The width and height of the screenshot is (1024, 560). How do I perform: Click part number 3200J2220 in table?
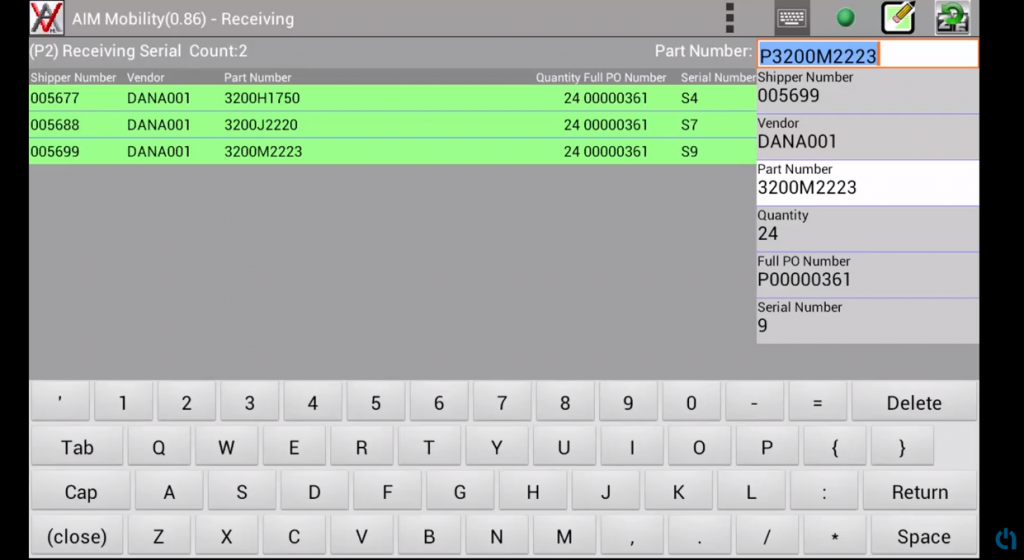[x=261, y=125]
